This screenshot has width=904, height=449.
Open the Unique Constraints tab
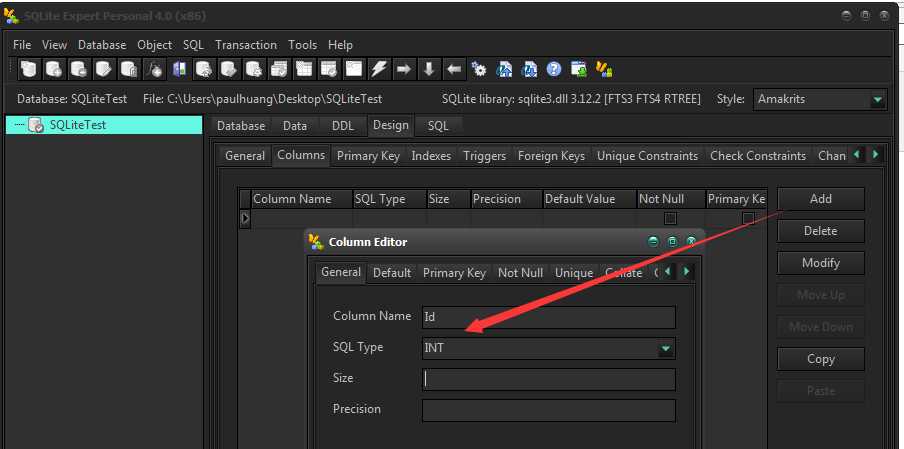click(x=647, y=156)
